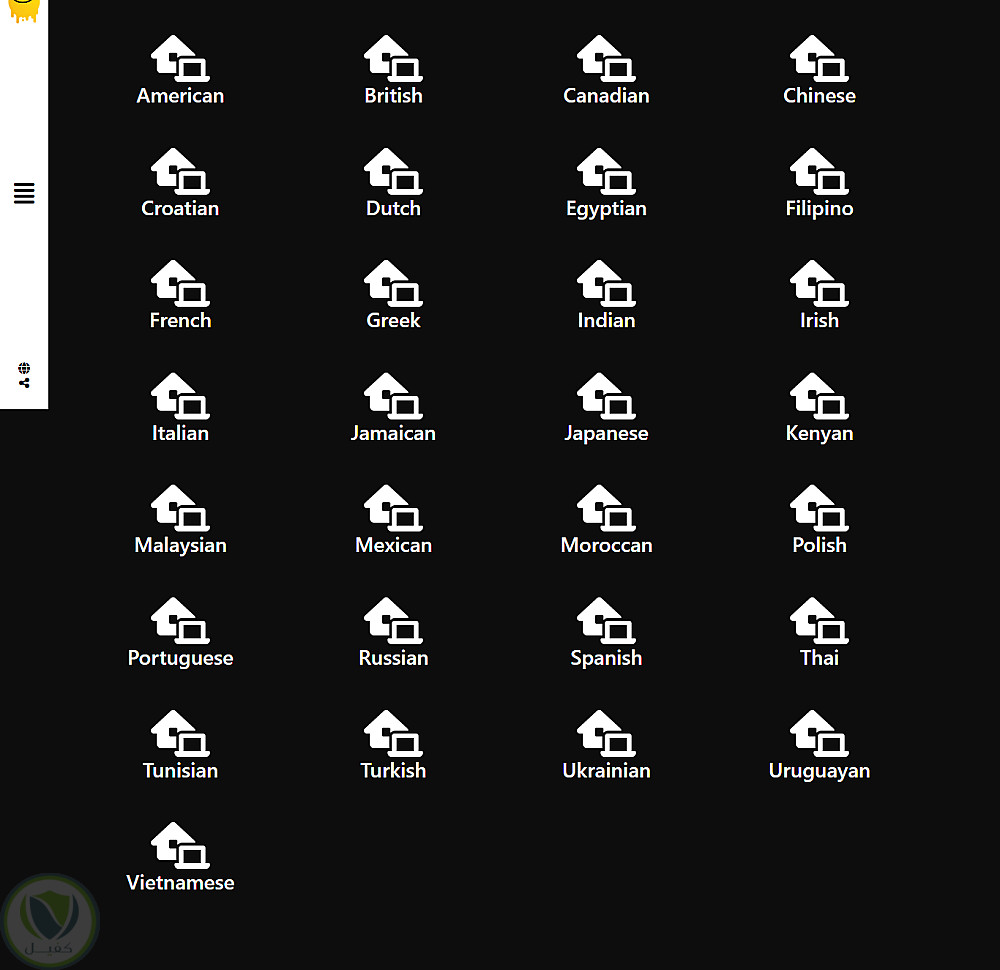Image resolution: width=1000 pixels, height=970 pixels.
Task: Open the Tunisian category icon
Action: (180, 733)
